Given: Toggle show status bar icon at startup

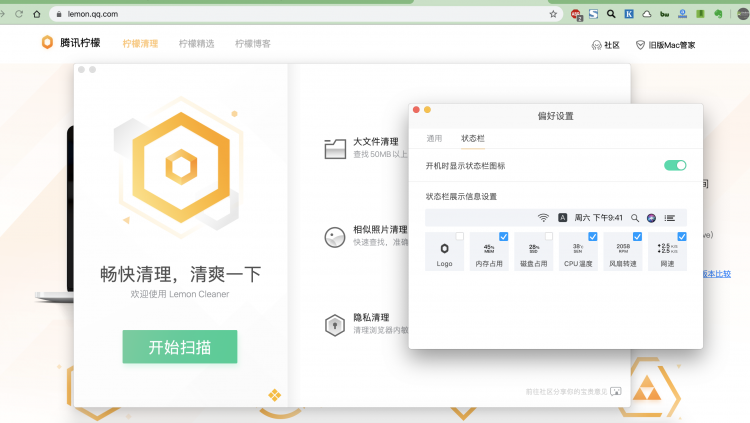Looking at the screenshot, I should [675, 165].
